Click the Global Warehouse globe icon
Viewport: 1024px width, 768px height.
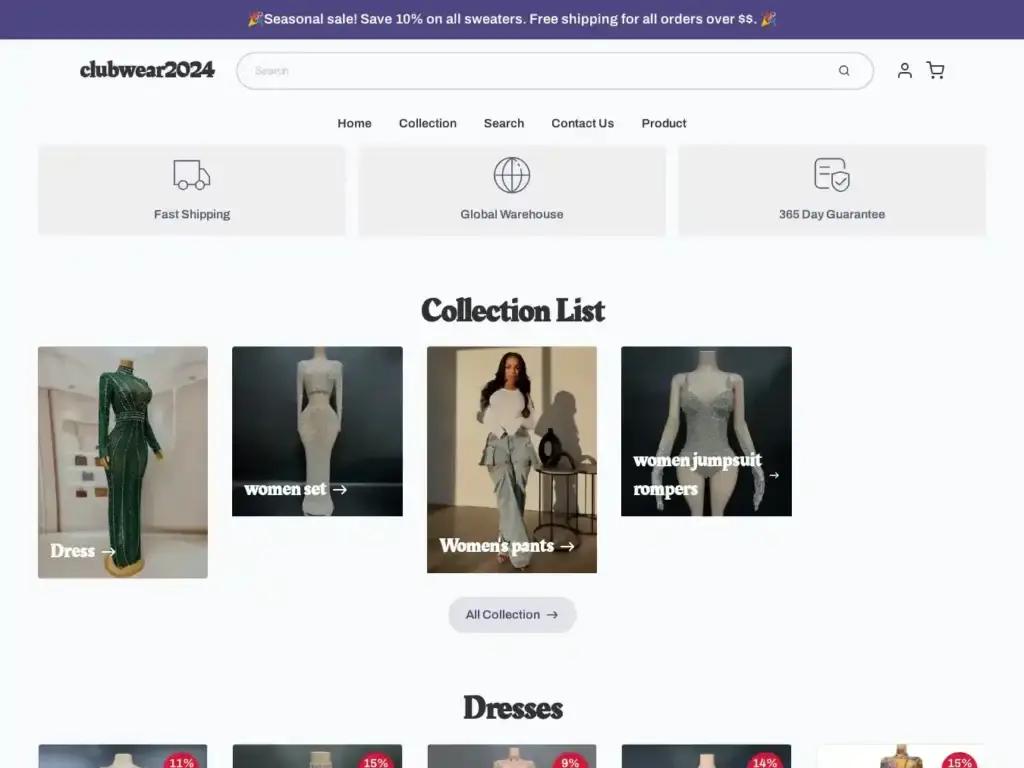(x=512, y=175)
